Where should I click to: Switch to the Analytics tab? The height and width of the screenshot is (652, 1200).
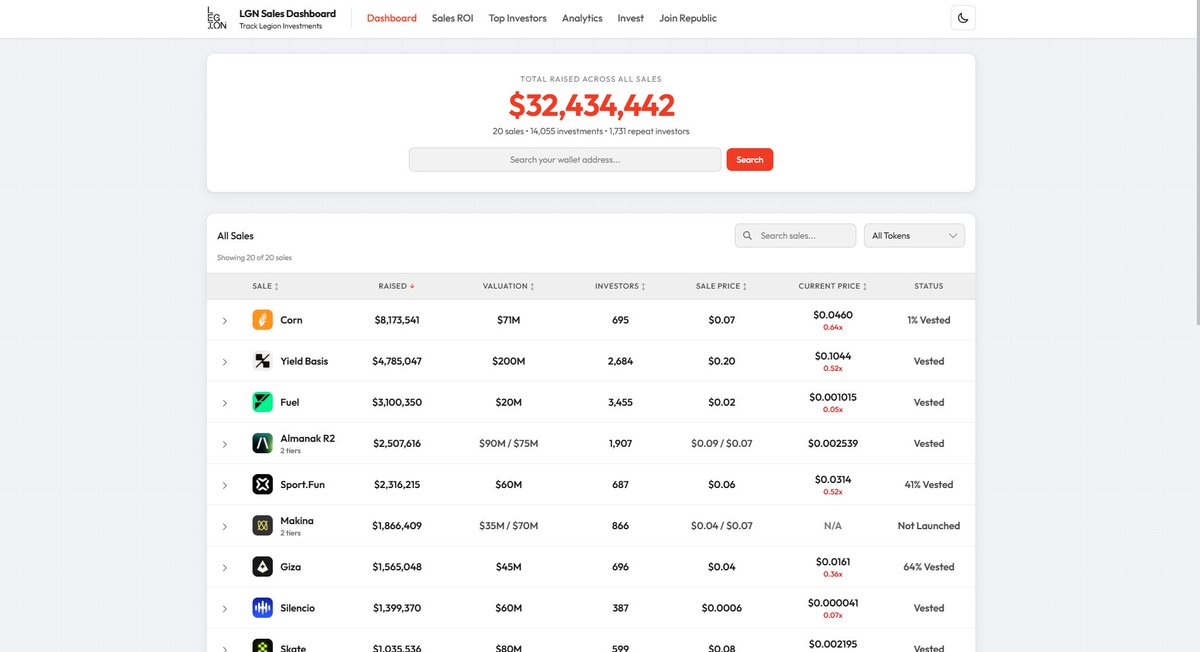pos(582,18)
